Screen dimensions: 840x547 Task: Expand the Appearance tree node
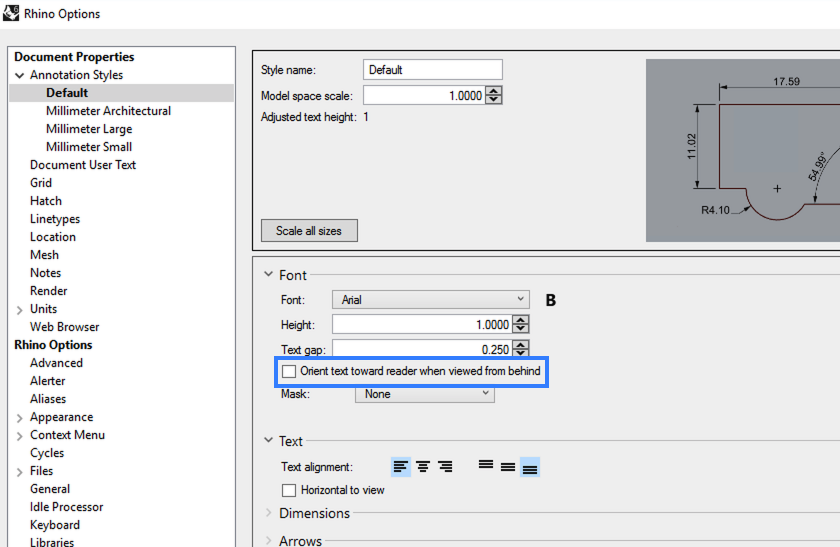click(x=20, y=418)
